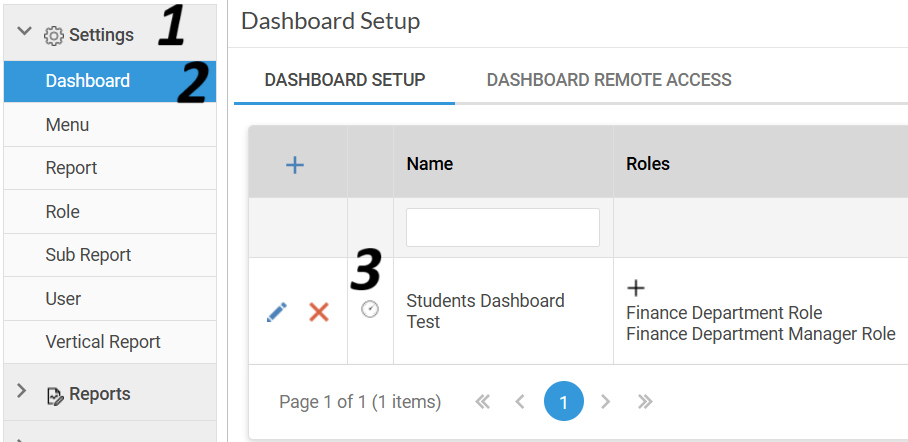Switch to Dashboard Remote Access tab

coord(609,79)
